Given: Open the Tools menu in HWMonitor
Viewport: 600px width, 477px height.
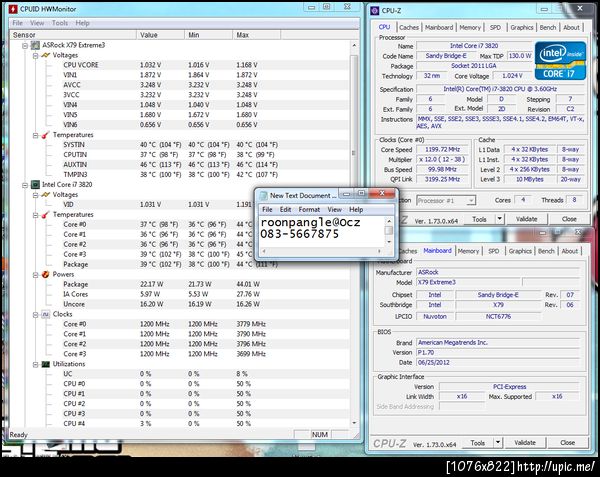Looking at the screenshot, I should (60, 22).
